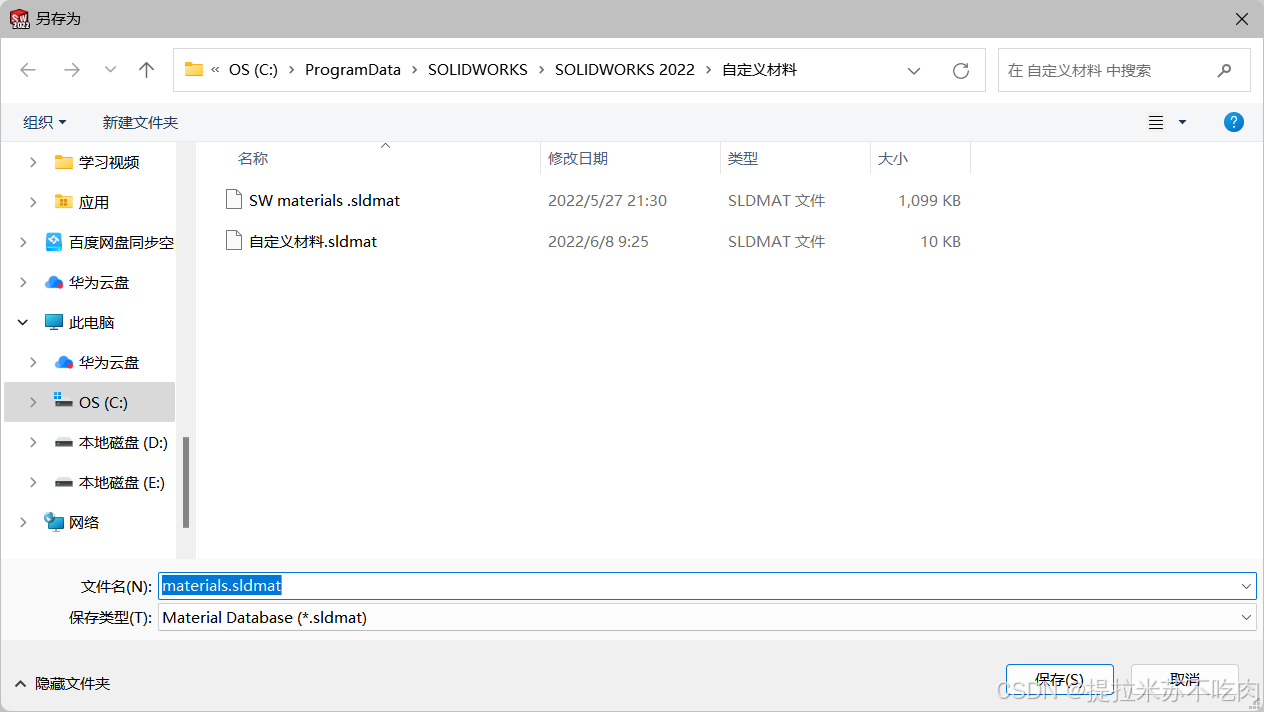Click the search box for 自定义材料
Screen dimensions: 1264x712
[1124, 70]
